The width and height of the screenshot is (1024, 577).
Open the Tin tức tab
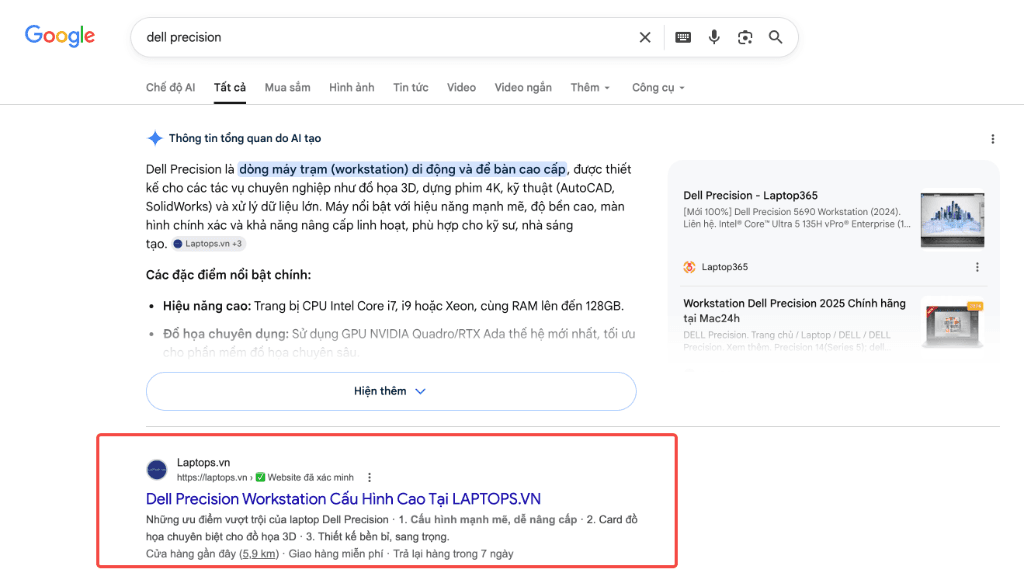(x=411, y=87)
